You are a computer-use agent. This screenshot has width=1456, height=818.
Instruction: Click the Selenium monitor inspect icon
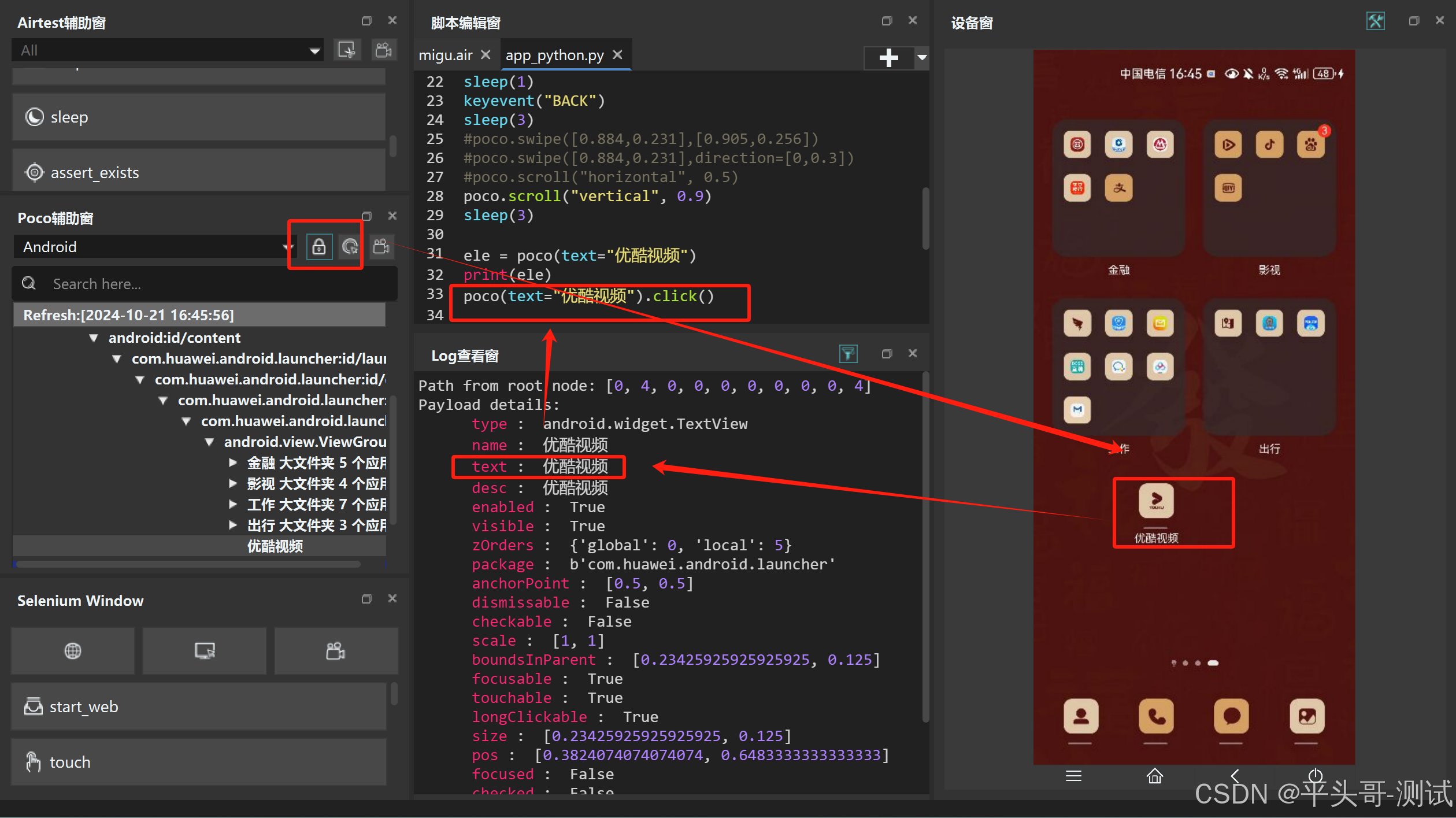205,651
